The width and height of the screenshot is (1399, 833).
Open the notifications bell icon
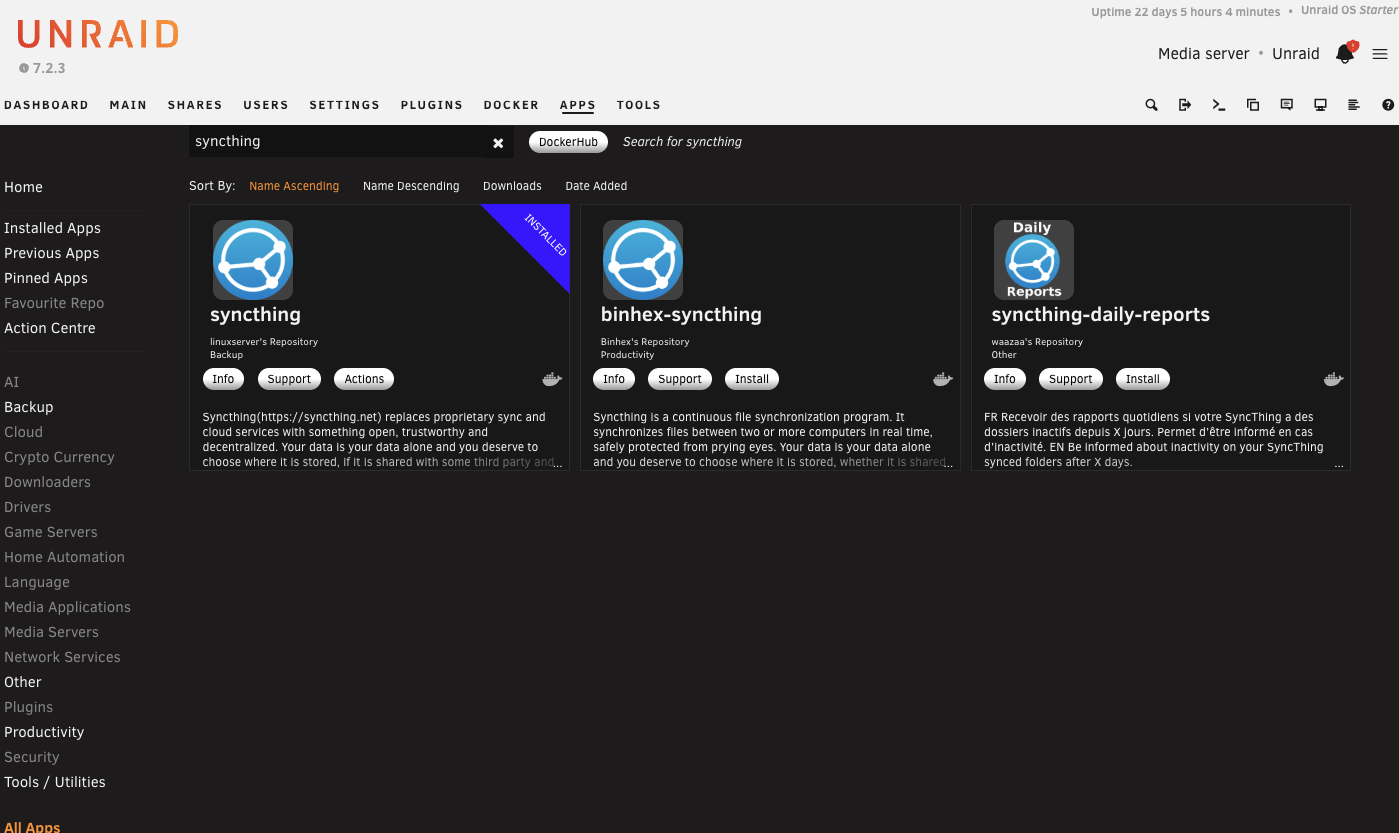click(x=1344, y=54)
